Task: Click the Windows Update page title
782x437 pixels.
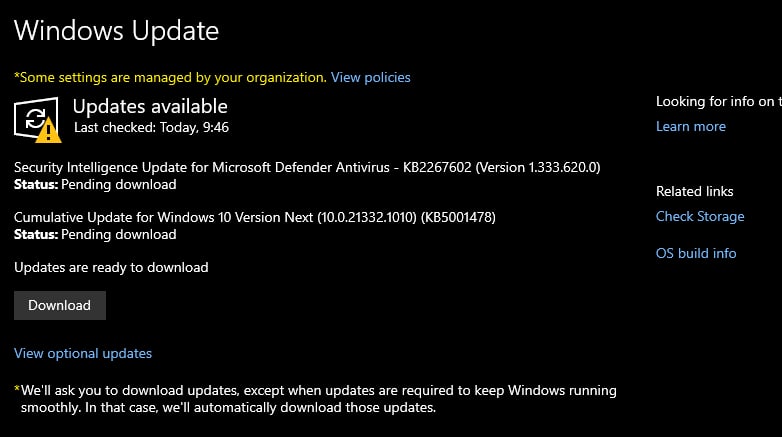Action: (116, 31)
